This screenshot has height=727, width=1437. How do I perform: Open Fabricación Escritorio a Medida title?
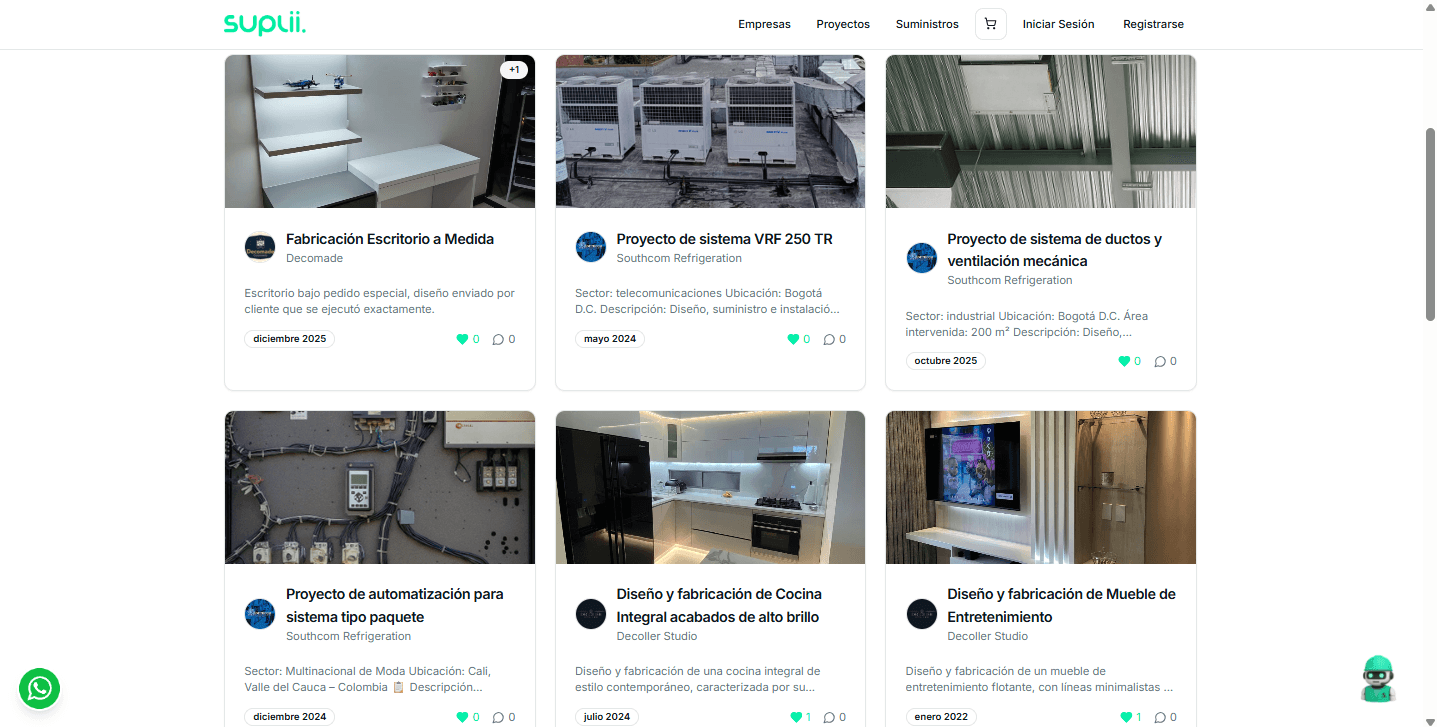[x=390, y=239]
